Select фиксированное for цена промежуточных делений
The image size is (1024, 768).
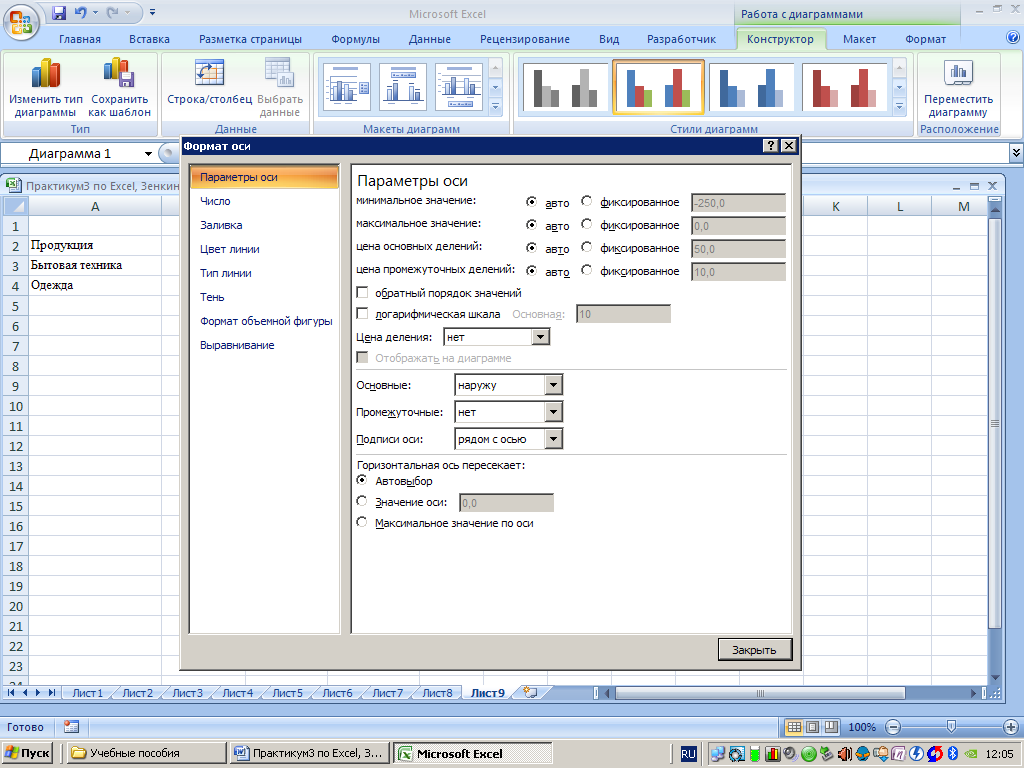click(x=586, y=270)
